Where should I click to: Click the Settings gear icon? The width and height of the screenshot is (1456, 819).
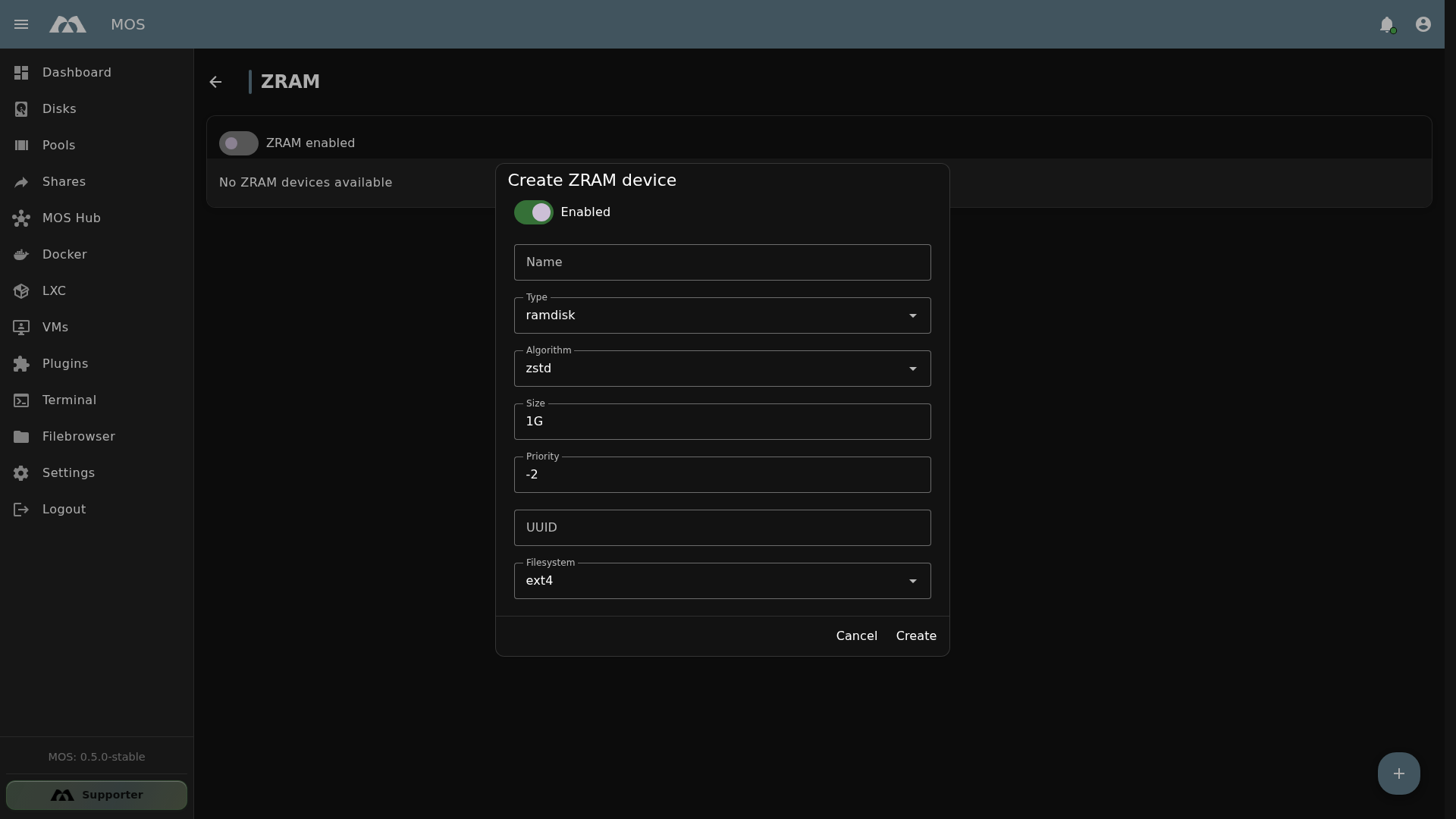pyautogui.click(x=21, y=473)
